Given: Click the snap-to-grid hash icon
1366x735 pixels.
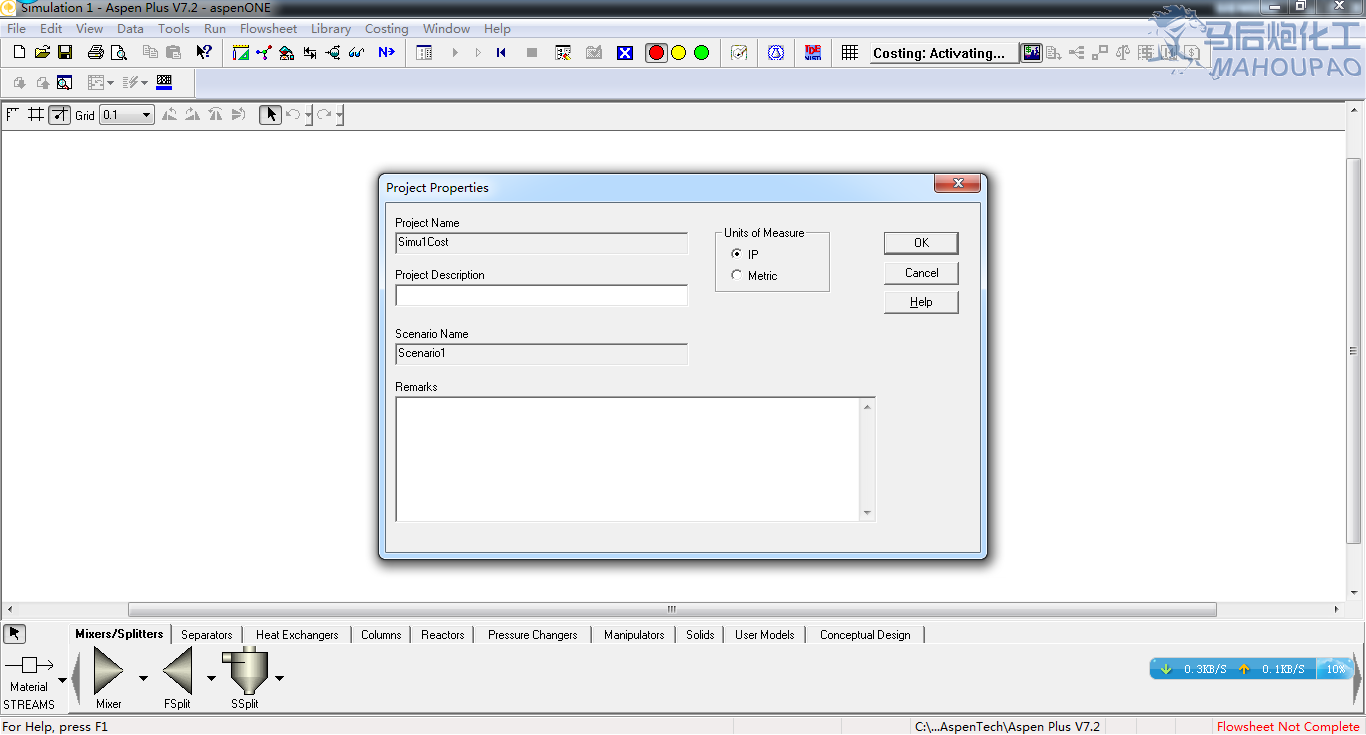Looking at the screenshot, I should 36,114.
